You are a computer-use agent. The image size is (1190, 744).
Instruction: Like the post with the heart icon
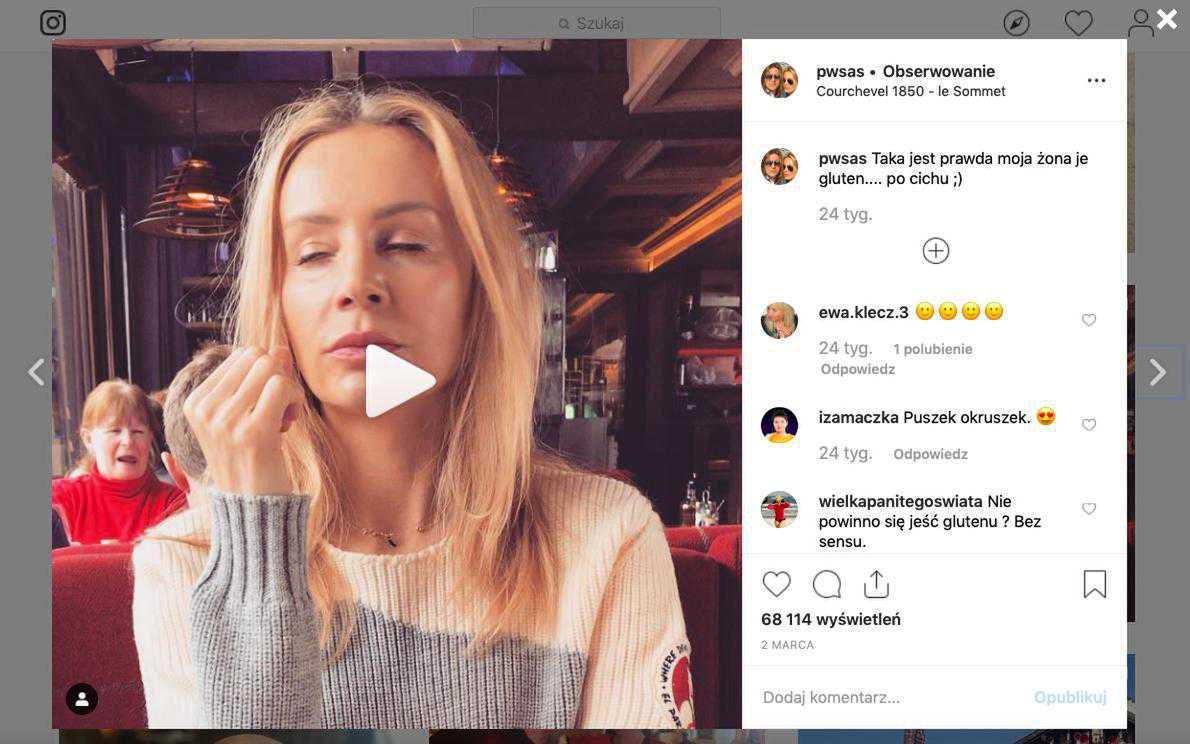[776, 585]
